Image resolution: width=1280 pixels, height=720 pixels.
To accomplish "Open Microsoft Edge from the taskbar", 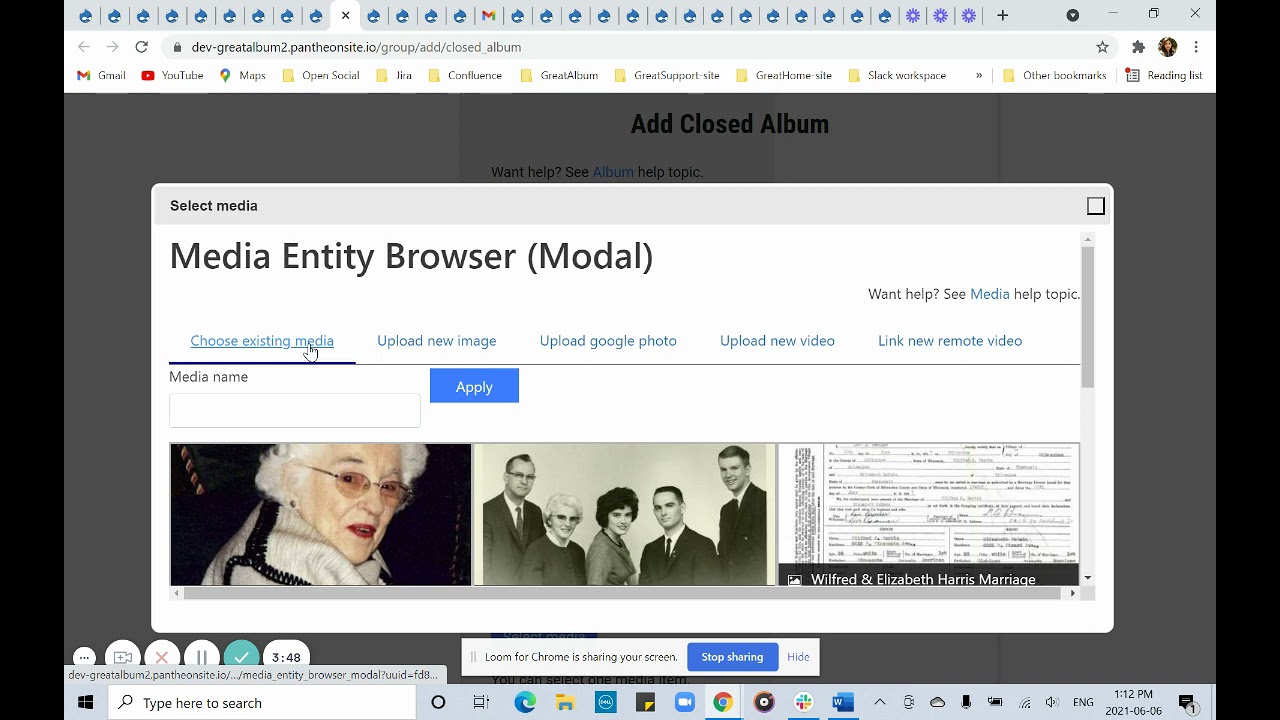I will (x=525, y=703).
